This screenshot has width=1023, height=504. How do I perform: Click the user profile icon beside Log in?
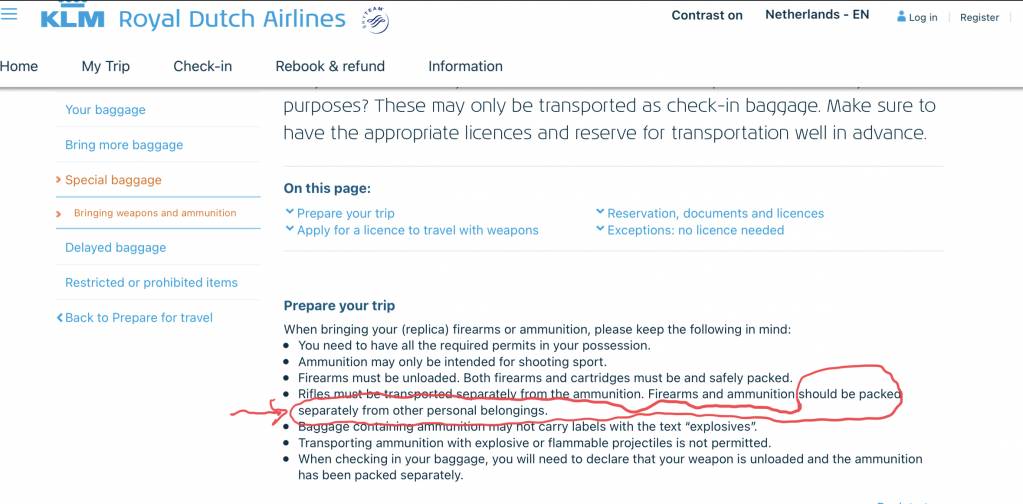(x=902, y=16)
